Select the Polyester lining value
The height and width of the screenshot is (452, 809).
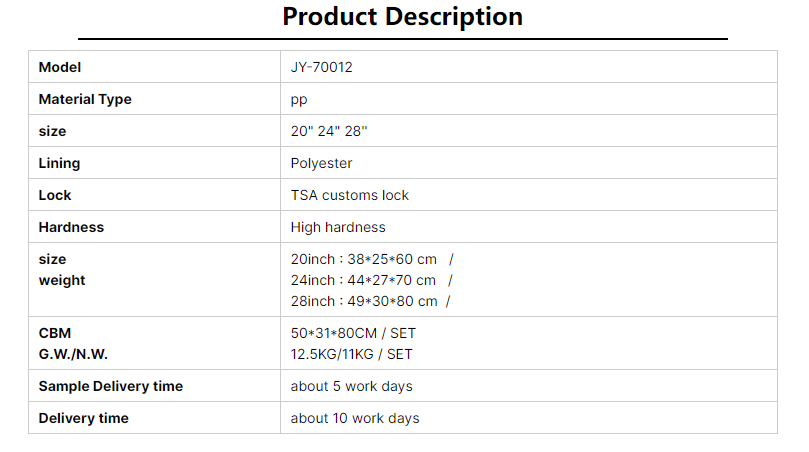tap(321, 163)
